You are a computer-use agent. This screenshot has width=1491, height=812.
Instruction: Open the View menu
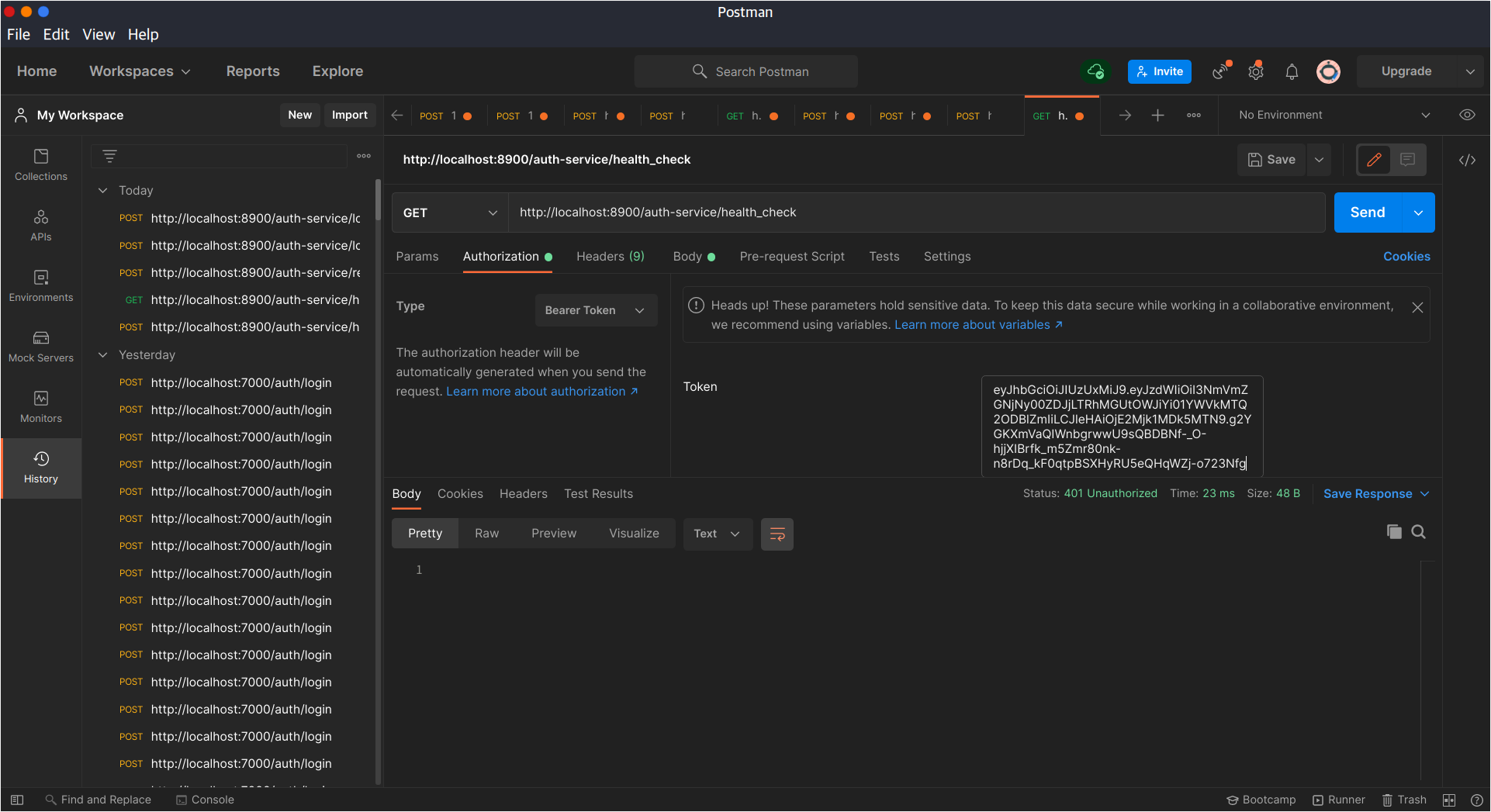99,34
